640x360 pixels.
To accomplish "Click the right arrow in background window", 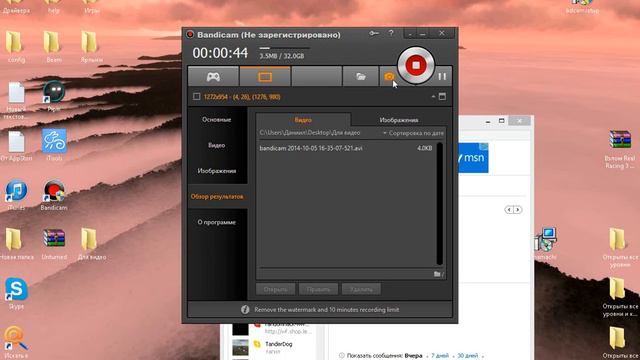I will [x=518, y=210].
